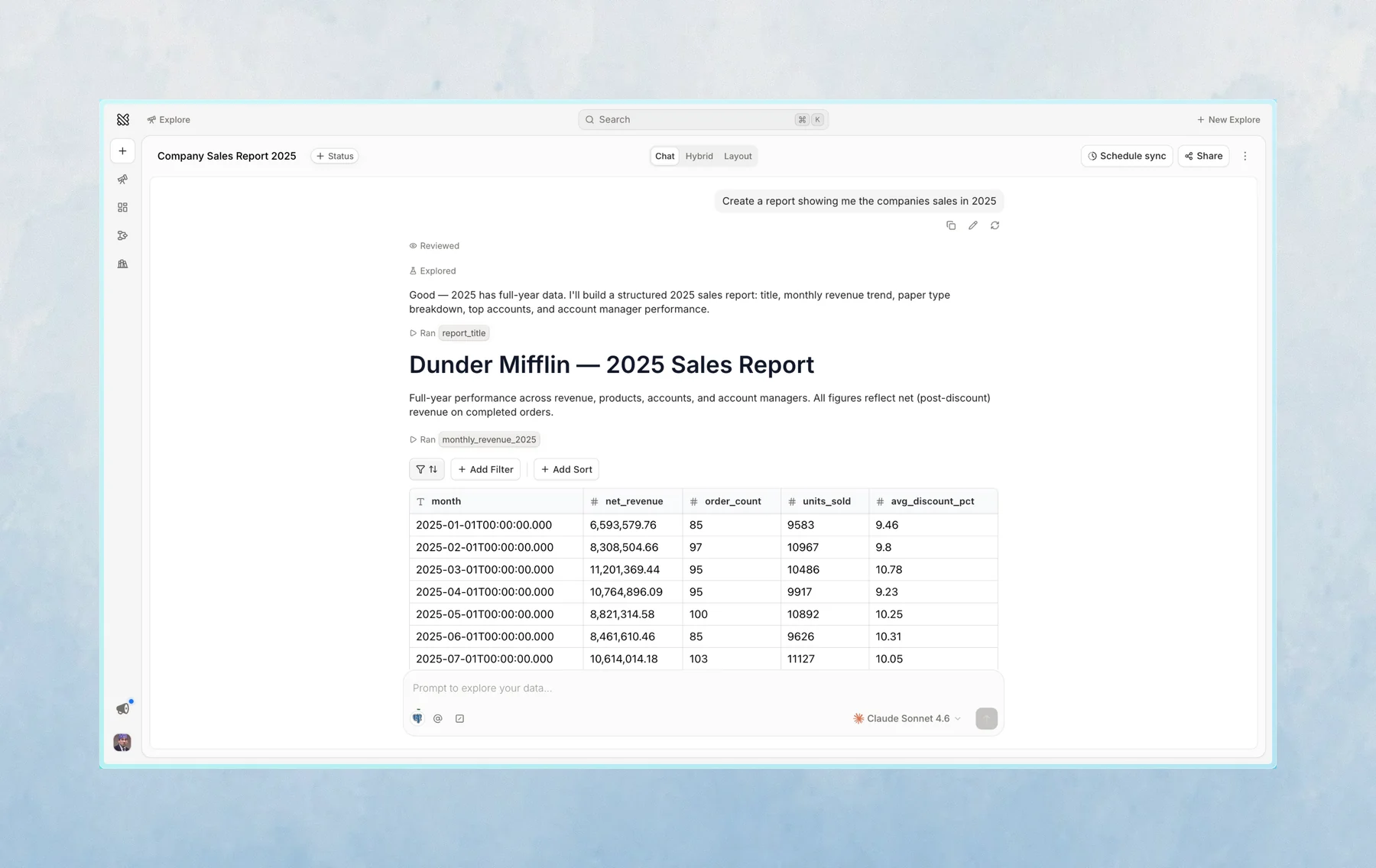Select the Chat tab
Viewport: 1376px width, 868px height.
[664, 156]
